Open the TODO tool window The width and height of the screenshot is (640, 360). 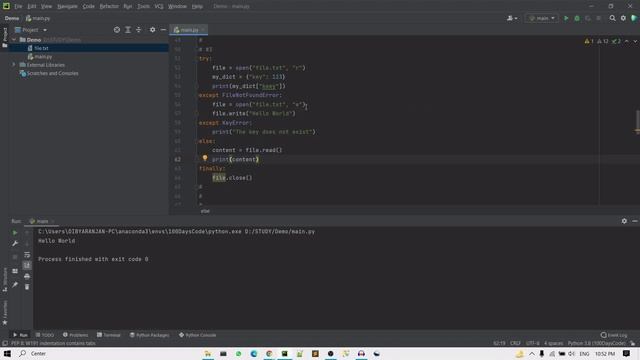point(45,335)
